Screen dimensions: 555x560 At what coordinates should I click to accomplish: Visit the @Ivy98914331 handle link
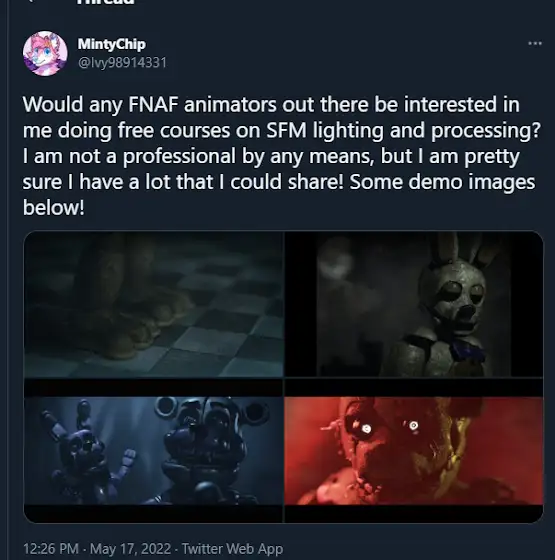(x=122, y=63)
